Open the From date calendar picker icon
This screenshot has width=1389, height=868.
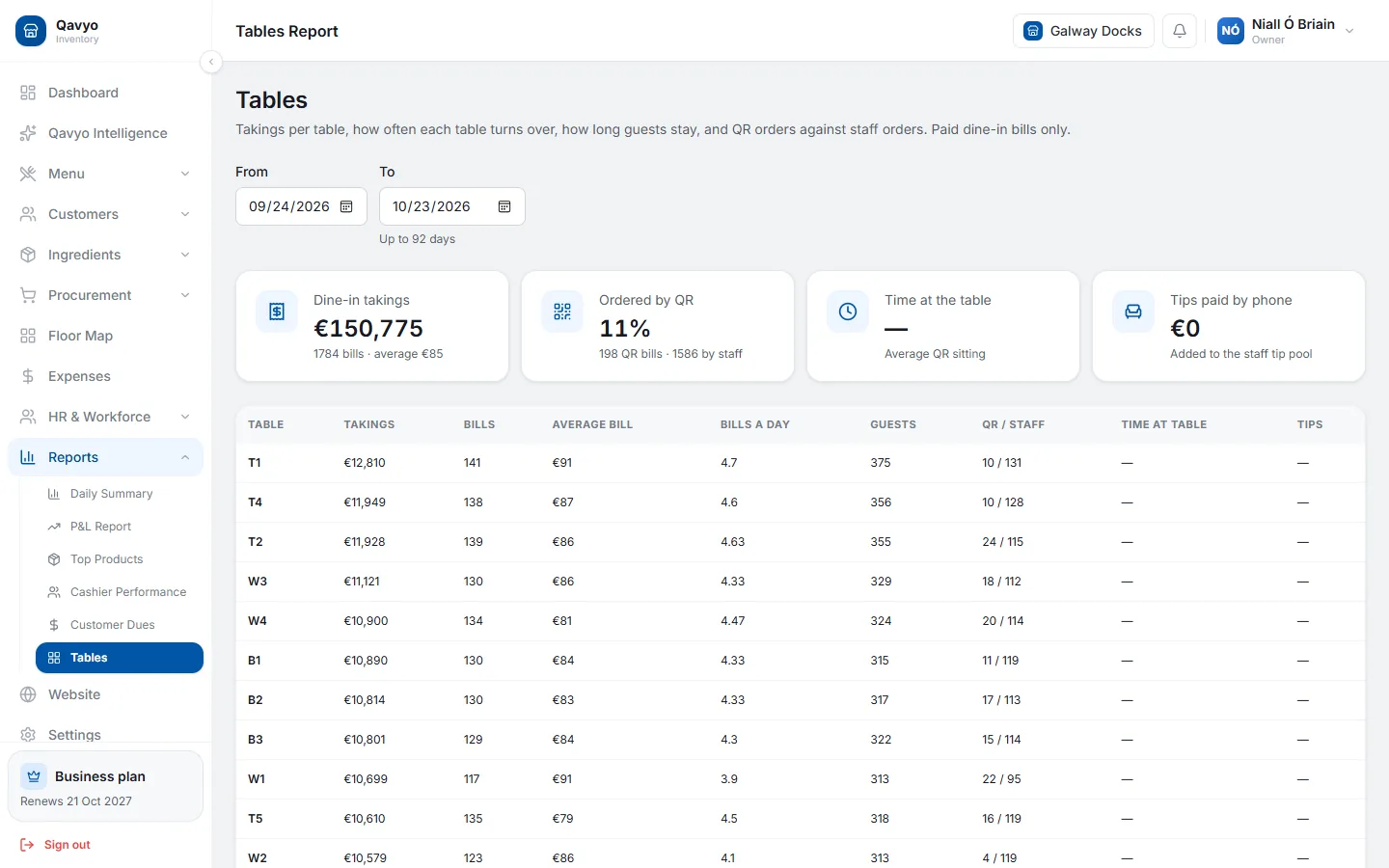[x=347, y=206]
